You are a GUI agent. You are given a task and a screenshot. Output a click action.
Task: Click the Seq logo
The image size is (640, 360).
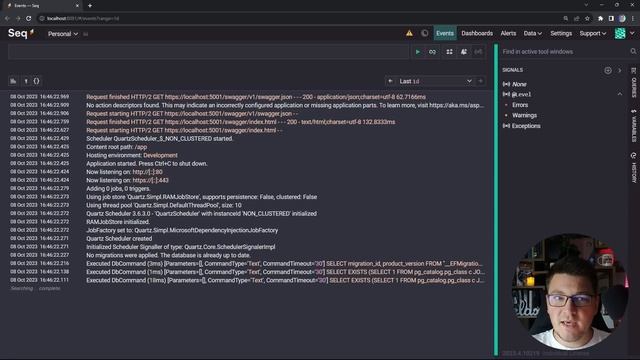[20, 33]
